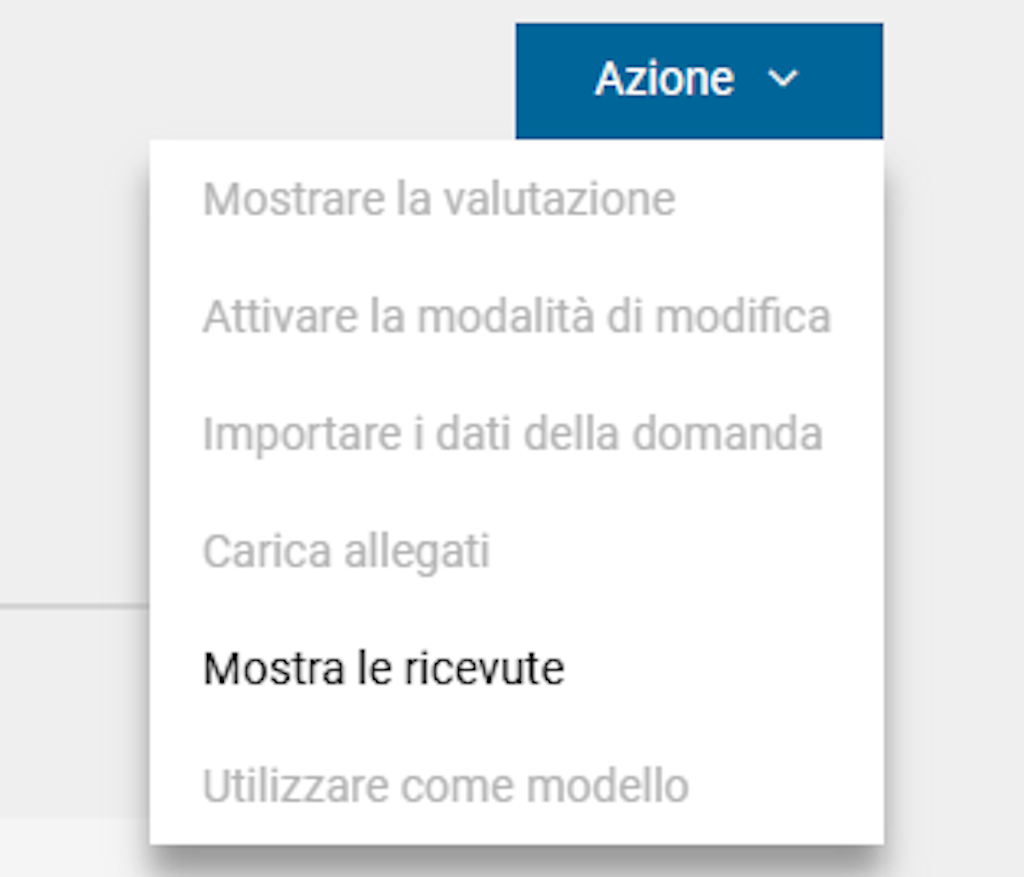Viewport: 1024px width, 877px height.
Task: Click the last entry of the Azione menu
Action: (x=445, y=786)
